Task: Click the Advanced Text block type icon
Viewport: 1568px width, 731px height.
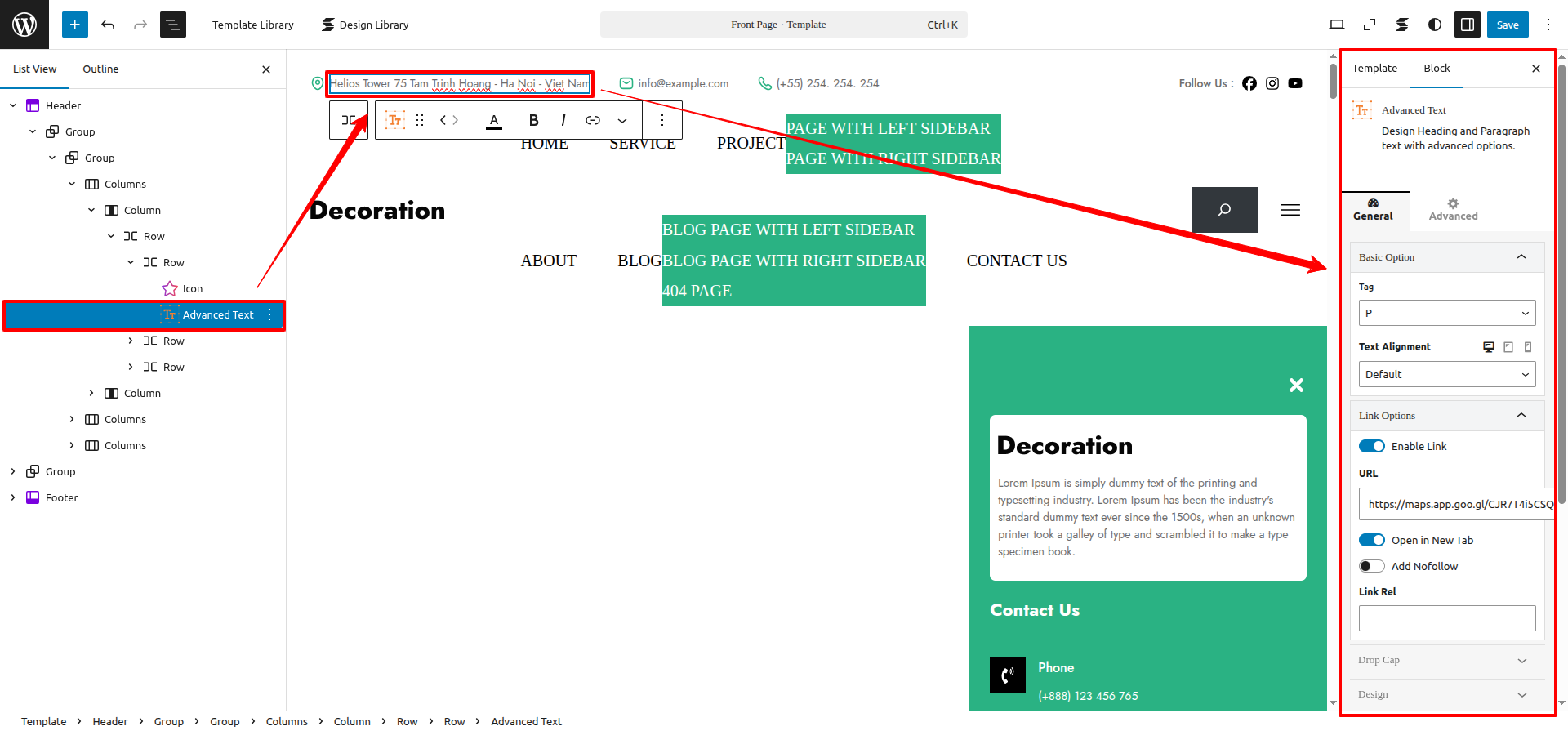Action: [x=395, y=120]
